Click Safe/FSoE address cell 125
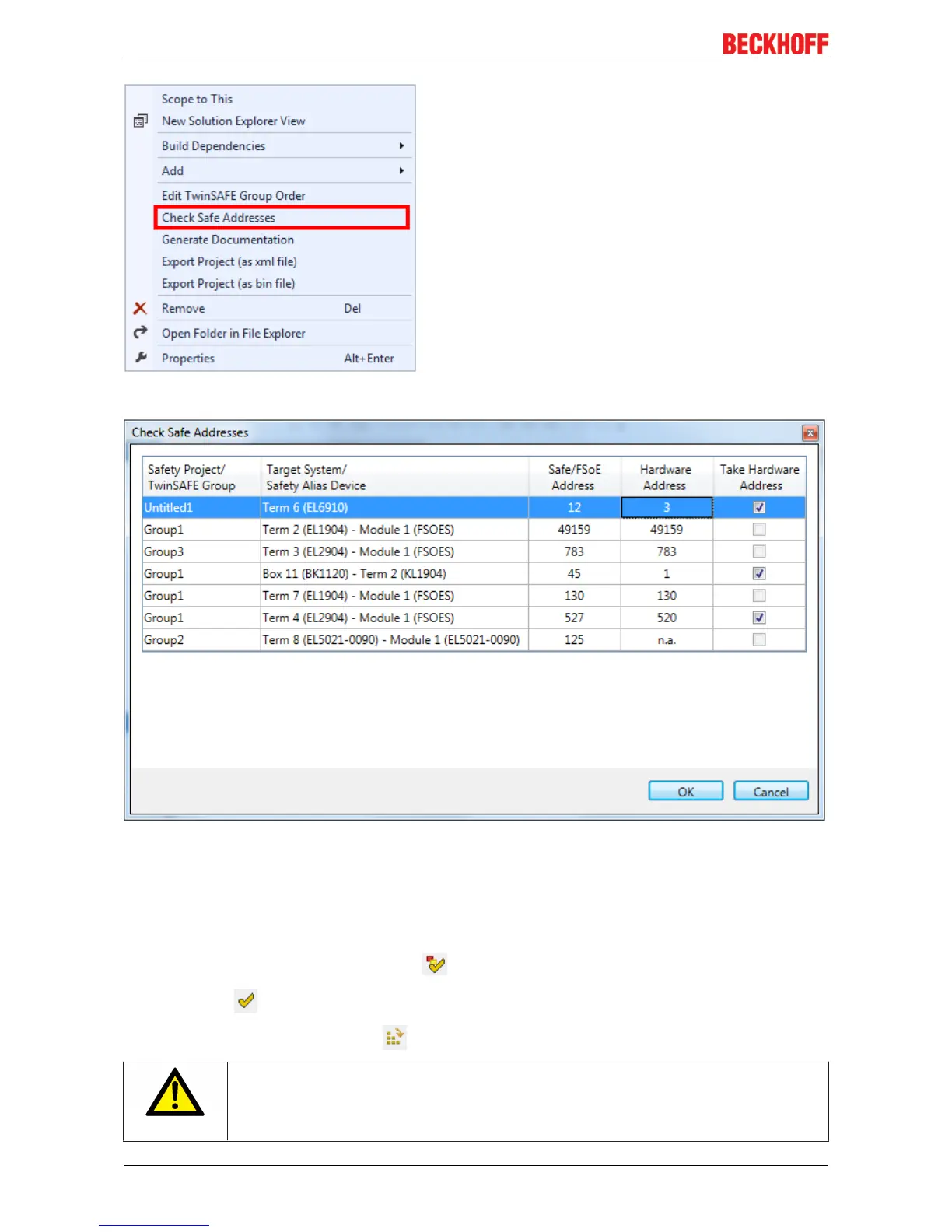 coord(575,639)
